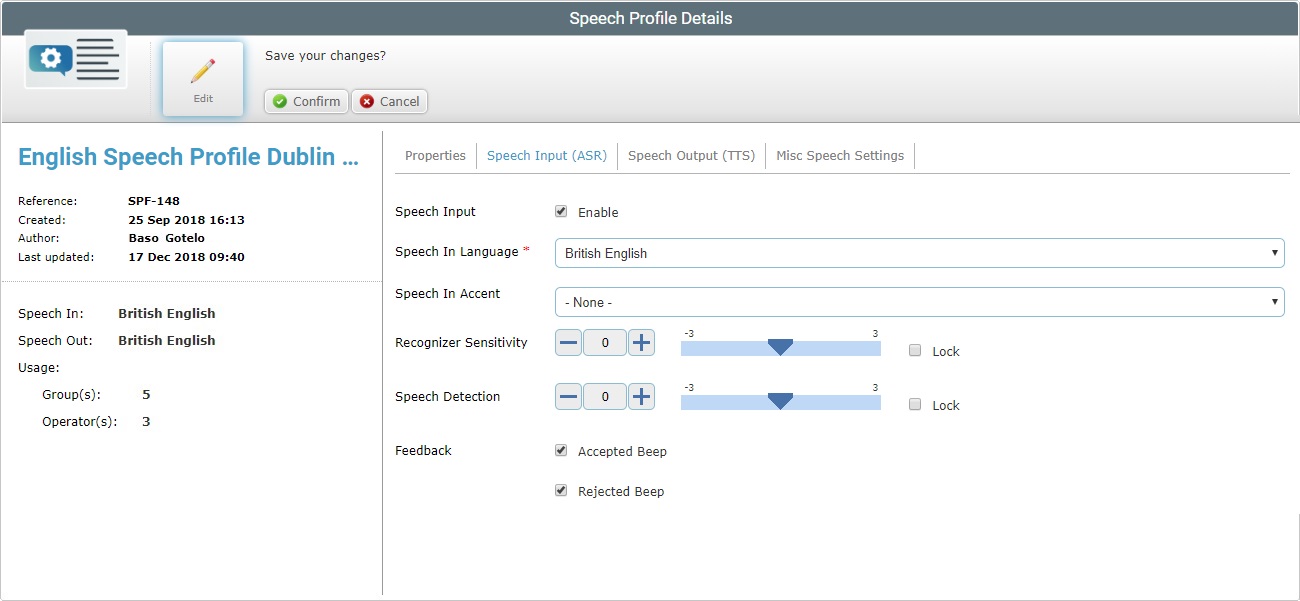Switch to the Misc Speech Settings tab
The width and height of the screenshot is (1300, 601).
(840, 155)
